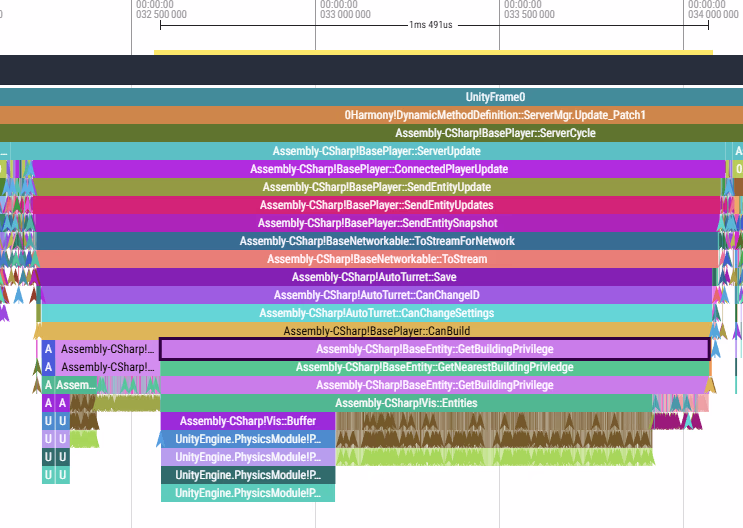743x528 pixels.
Task: Click the 1ms 491us duration label
Action: tap(431, 25)
